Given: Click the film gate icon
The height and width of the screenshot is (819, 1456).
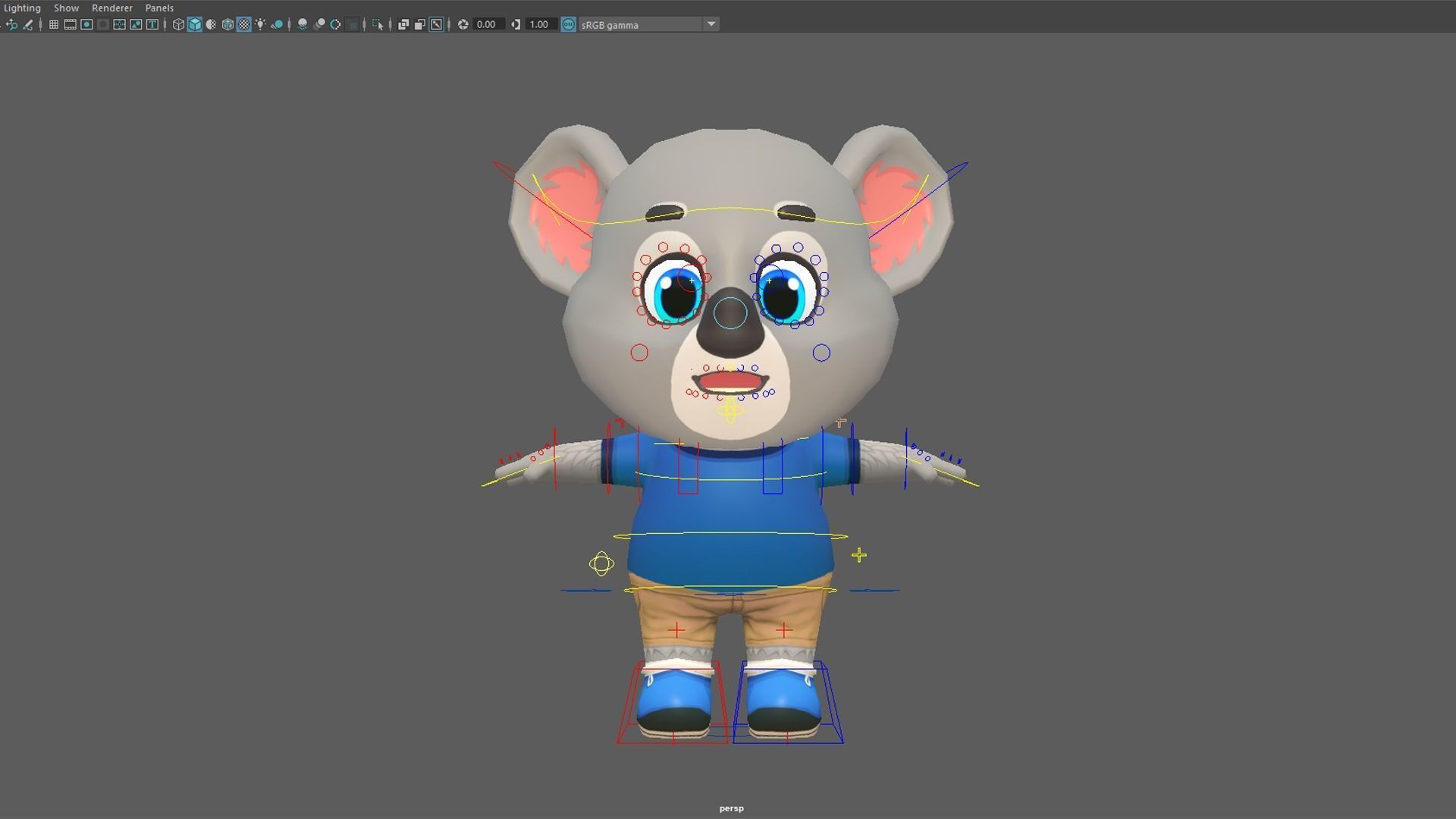Looking at the screenshot, I should (70, 24).
